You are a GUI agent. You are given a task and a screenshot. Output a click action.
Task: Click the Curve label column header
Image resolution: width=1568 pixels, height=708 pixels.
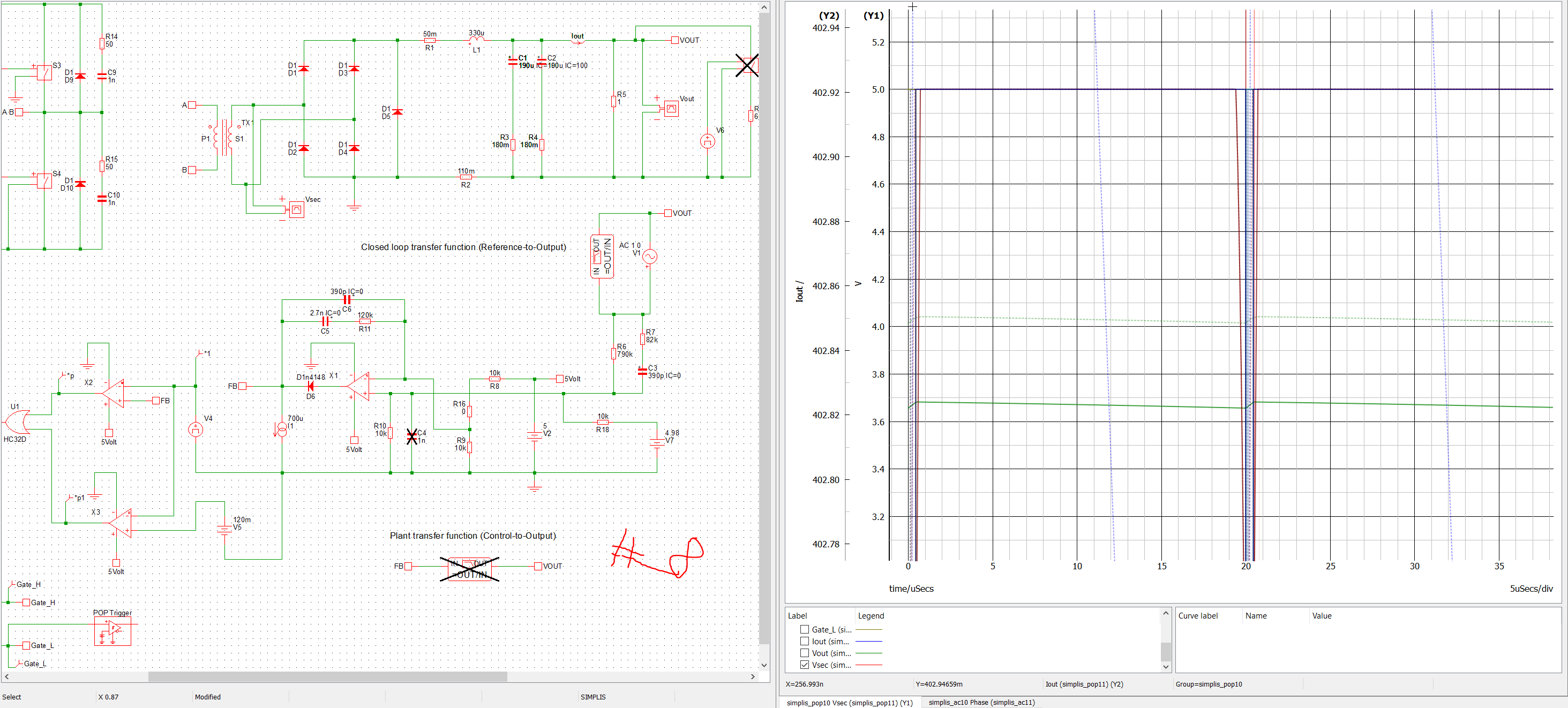click(1197, 615)
